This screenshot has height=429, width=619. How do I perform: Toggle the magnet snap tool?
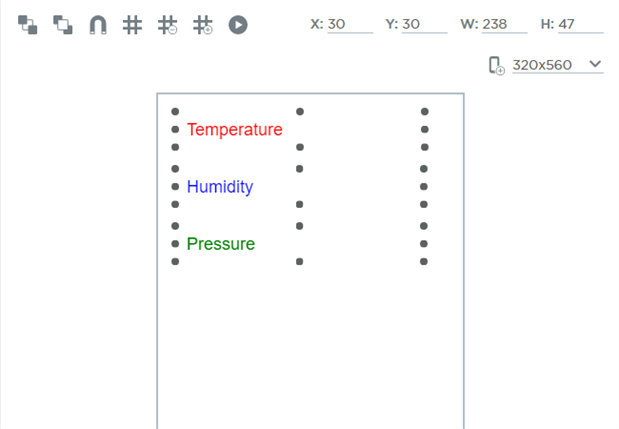click(98, 25)
